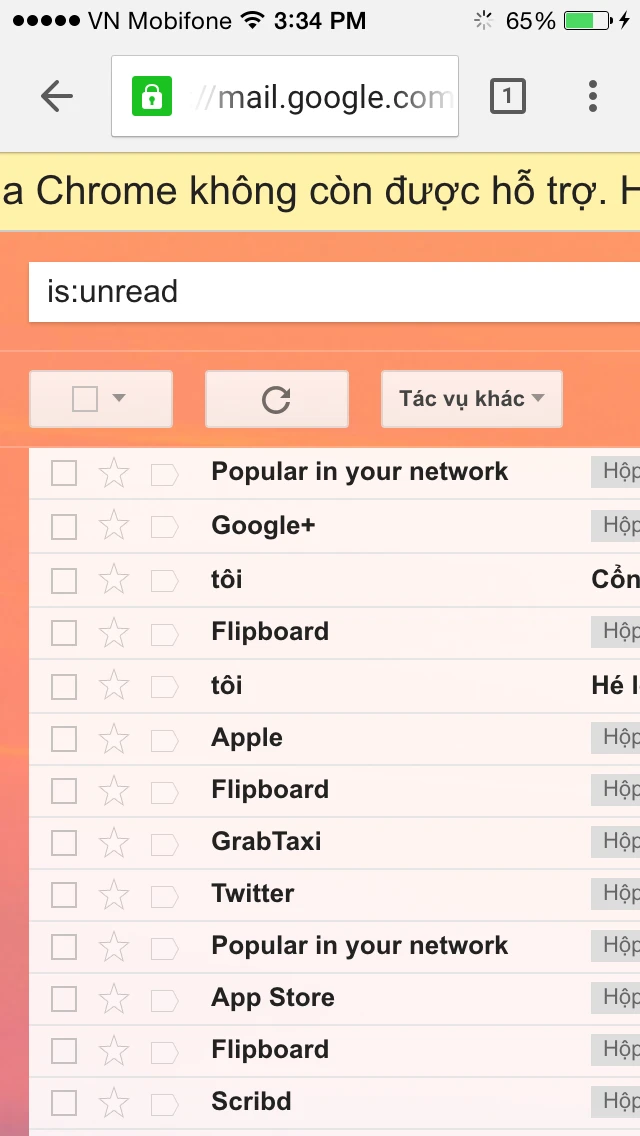Viewport: 640px width, 1136px height.
Task: Click the is:unread search field
Action: click(334, 292)
